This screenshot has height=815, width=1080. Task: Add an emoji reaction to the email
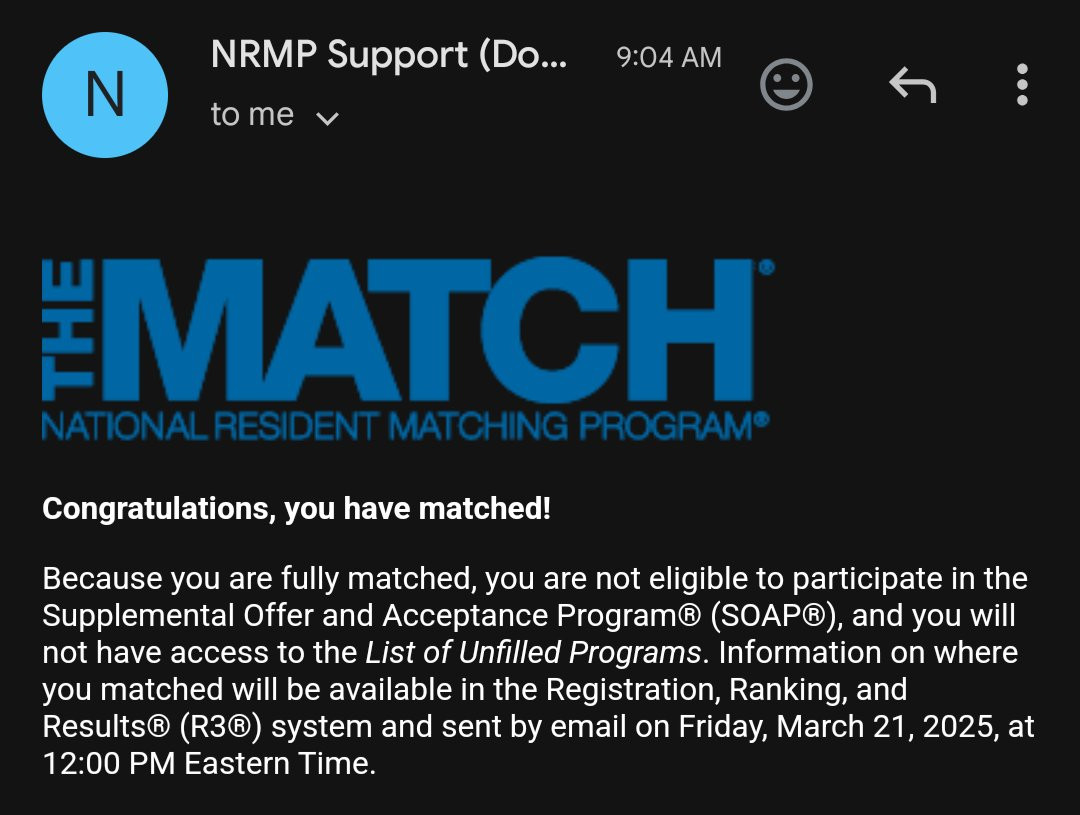[786, 84]
